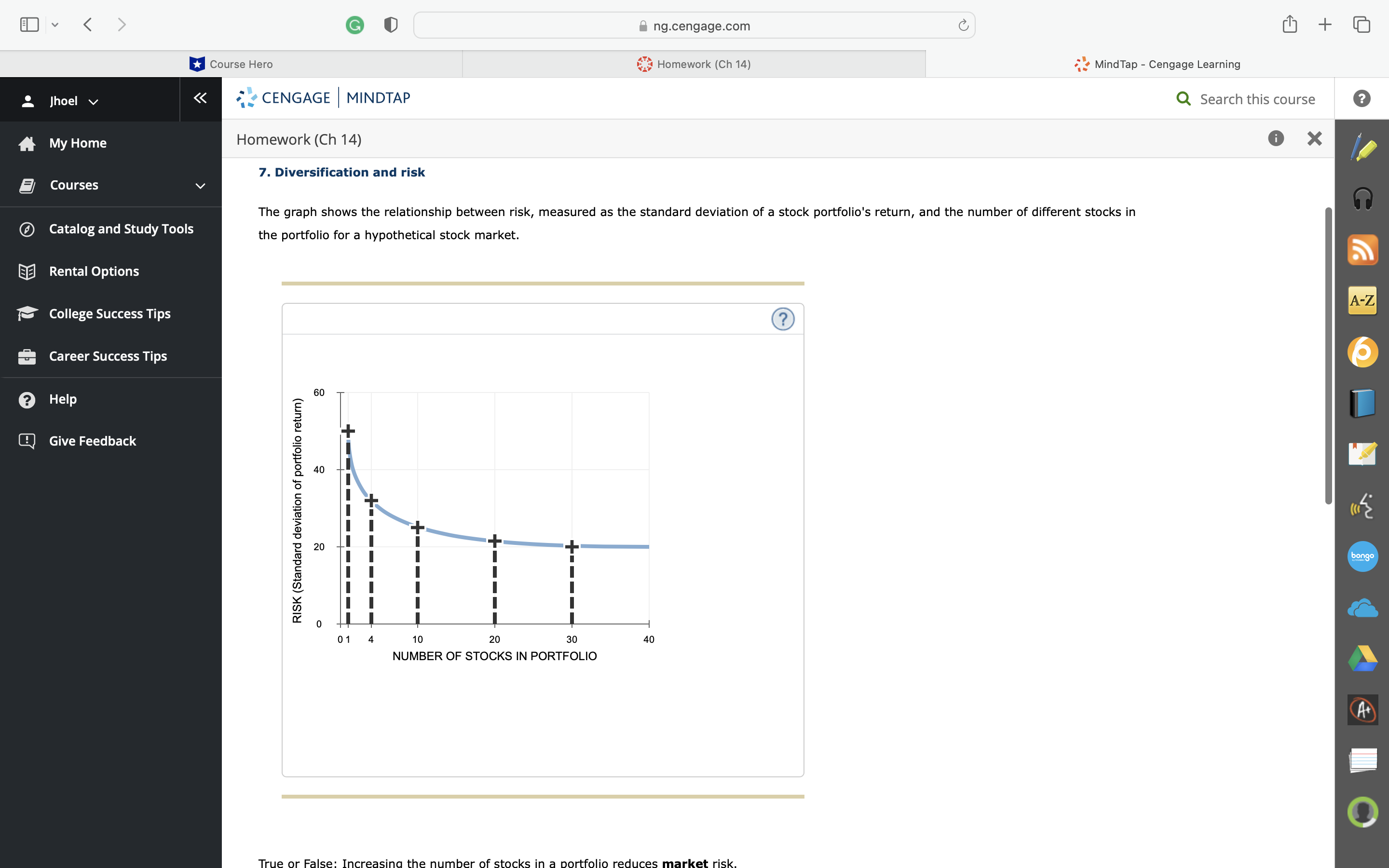Click the page vertical scrollbar
The height and width of the screenshot is (868, 1389).
[1328, 356]
